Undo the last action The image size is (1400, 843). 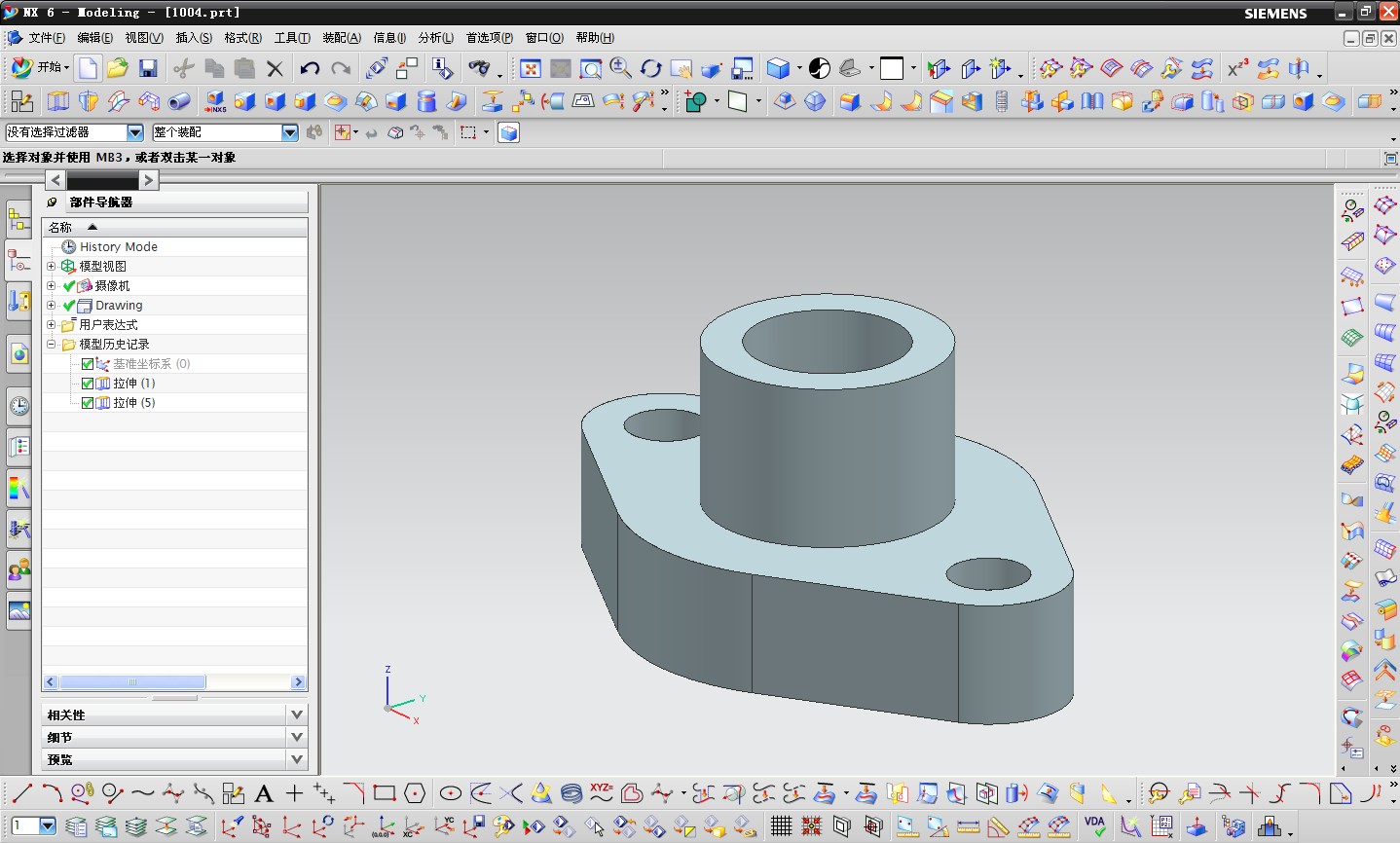(310, 68)
